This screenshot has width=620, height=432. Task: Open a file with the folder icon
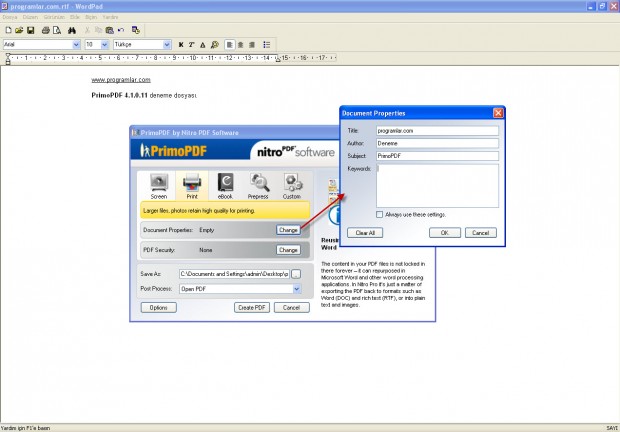pyautogui.click(x=19, y=30)
